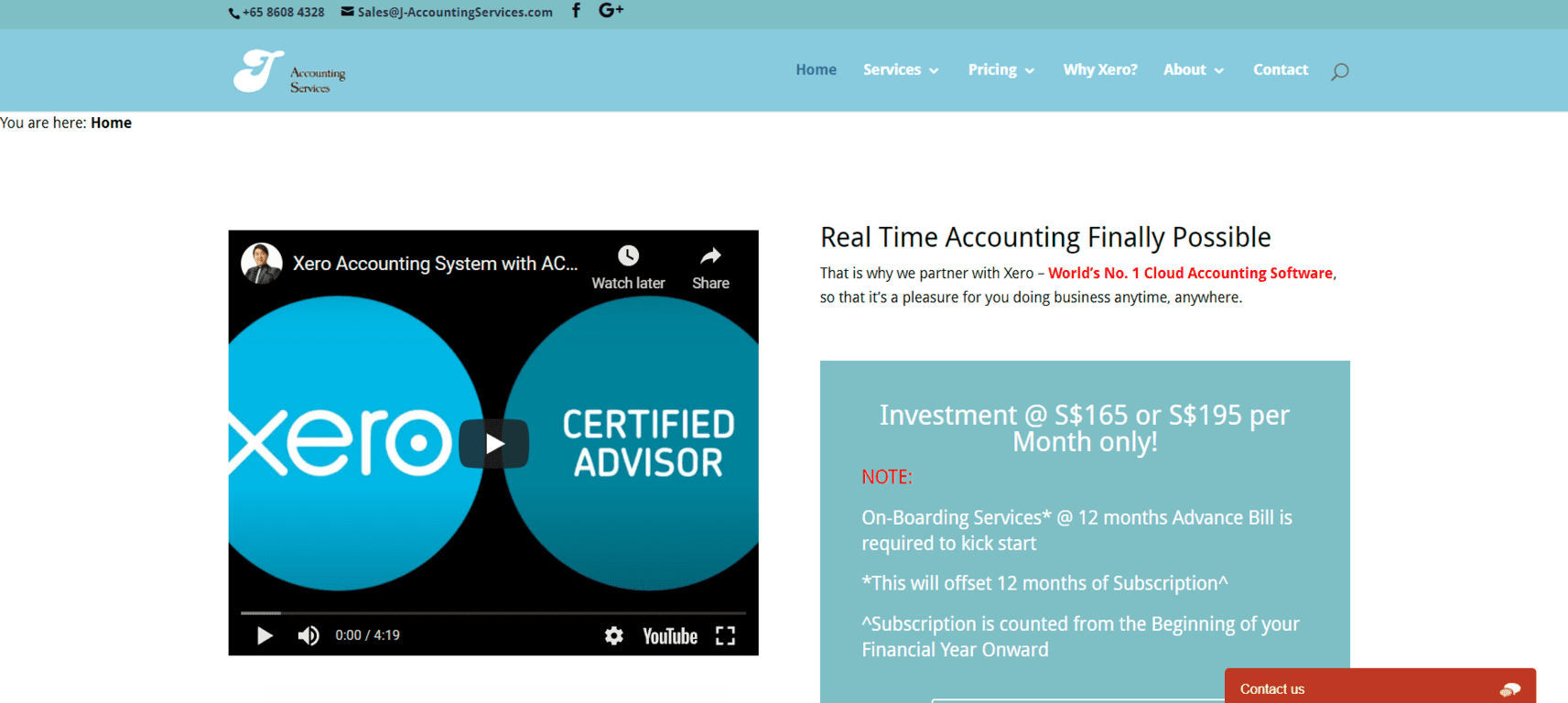Expand the Pricing dropdown chevron
1568x703 pixels.
(x=1030, y=70)
